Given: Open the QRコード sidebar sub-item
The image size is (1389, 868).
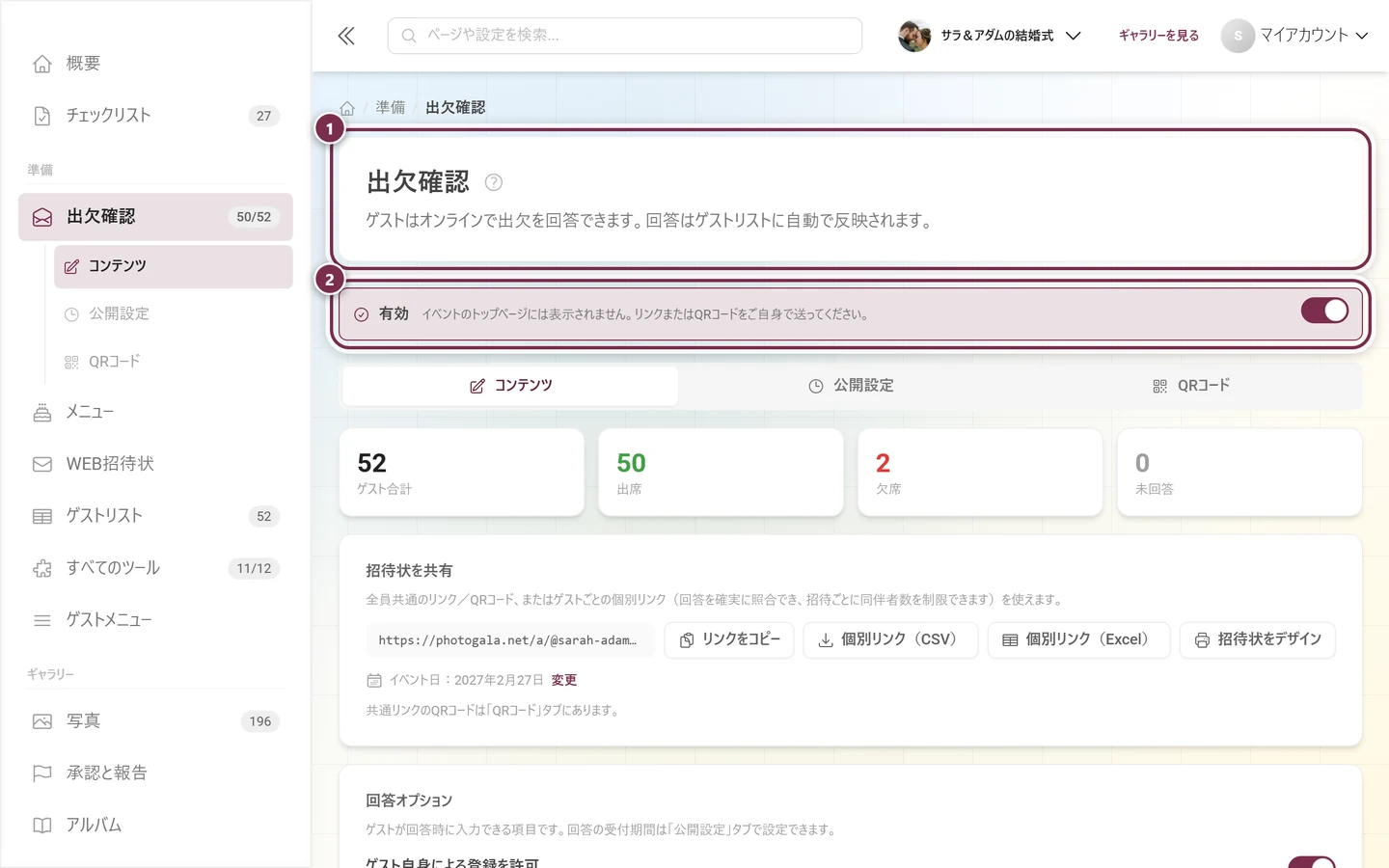Looking at the screenshot, I should click(x=174, y=362).
